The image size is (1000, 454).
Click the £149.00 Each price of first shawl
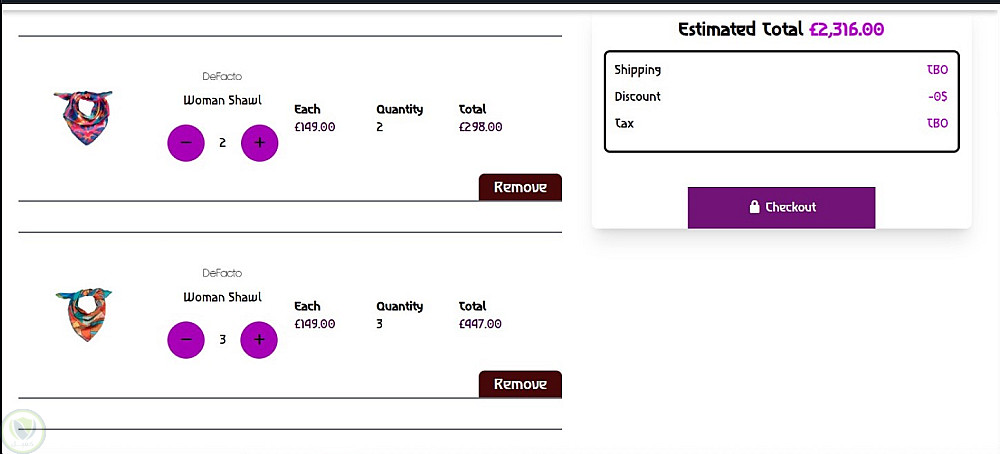pos(314,127)
